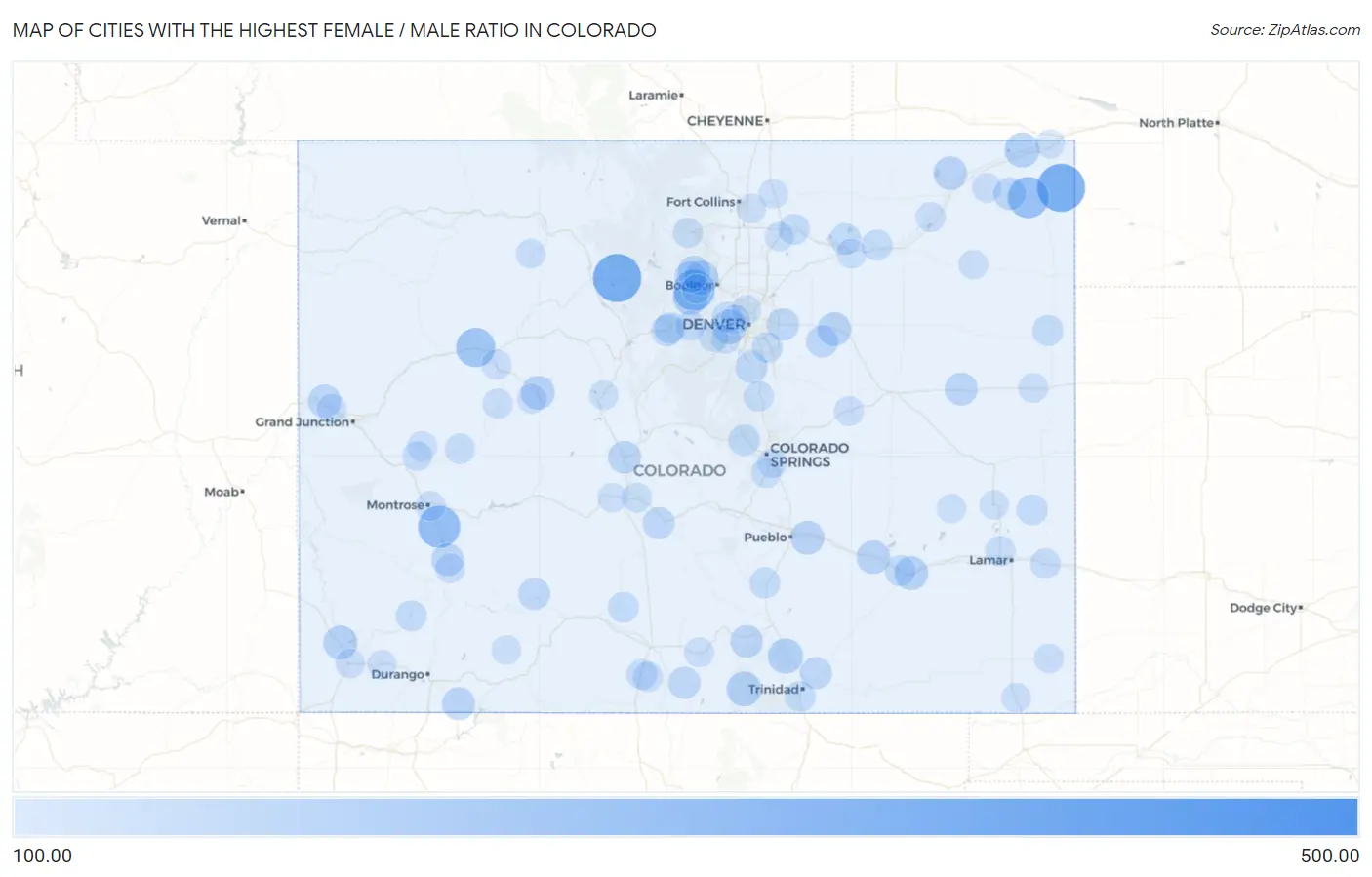
Task: Click the Pueblo label
Action: tap(765, 538)
